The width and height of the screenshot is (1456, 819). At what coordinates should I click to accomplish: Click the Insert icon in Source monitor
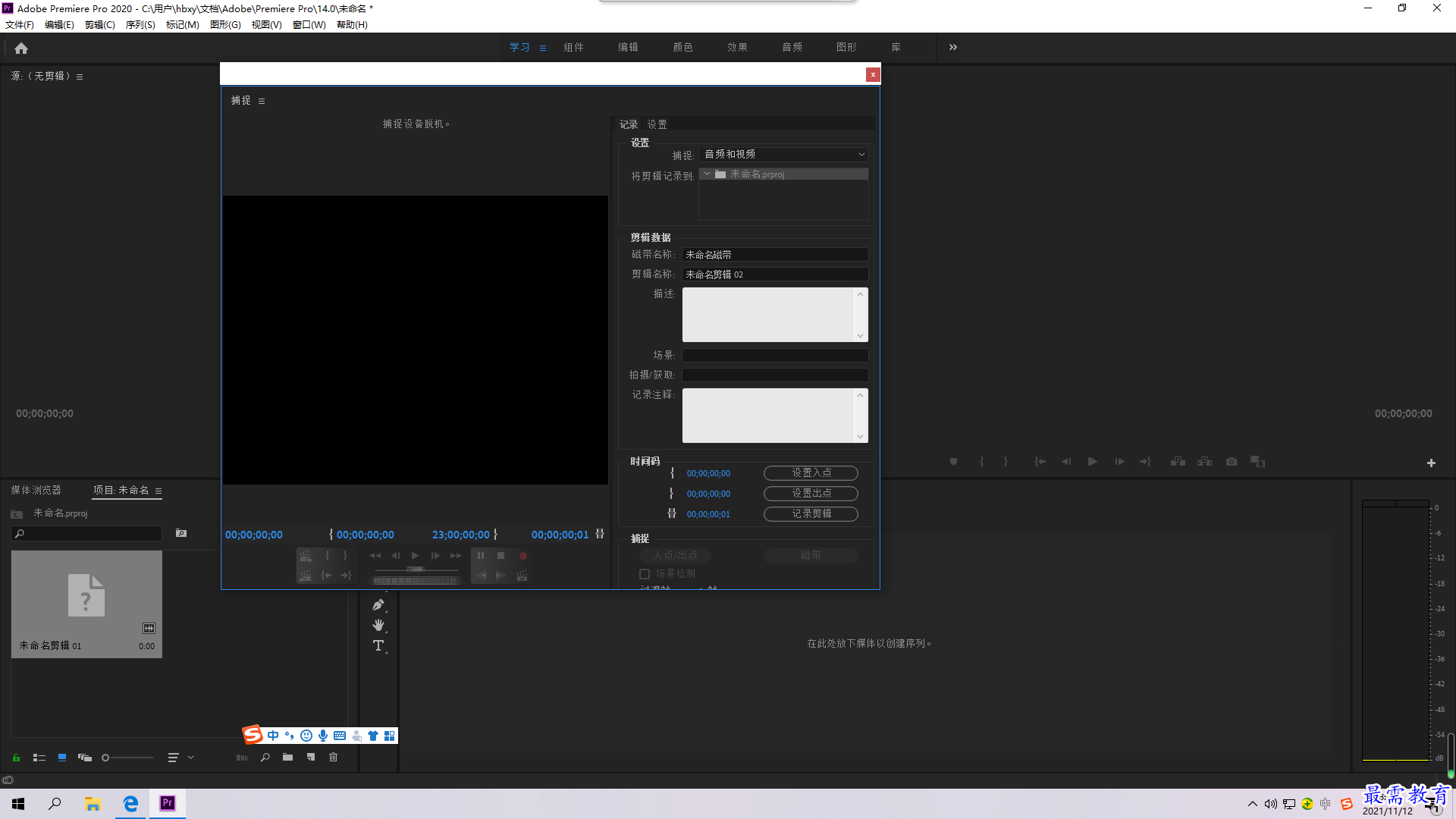tap(1178, 461)
